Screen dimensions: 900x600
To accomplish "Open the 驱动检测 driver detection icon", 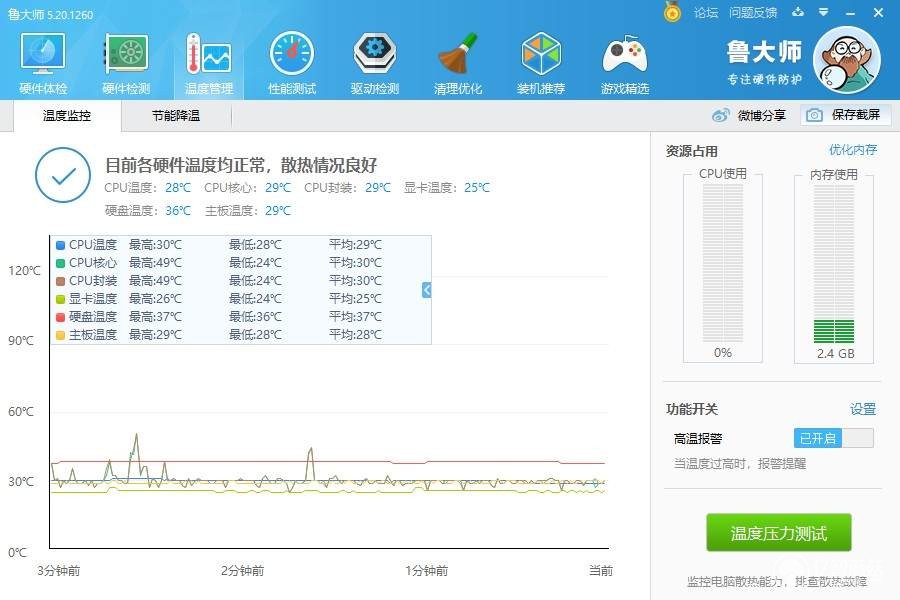I will click(x=374, y=55).
